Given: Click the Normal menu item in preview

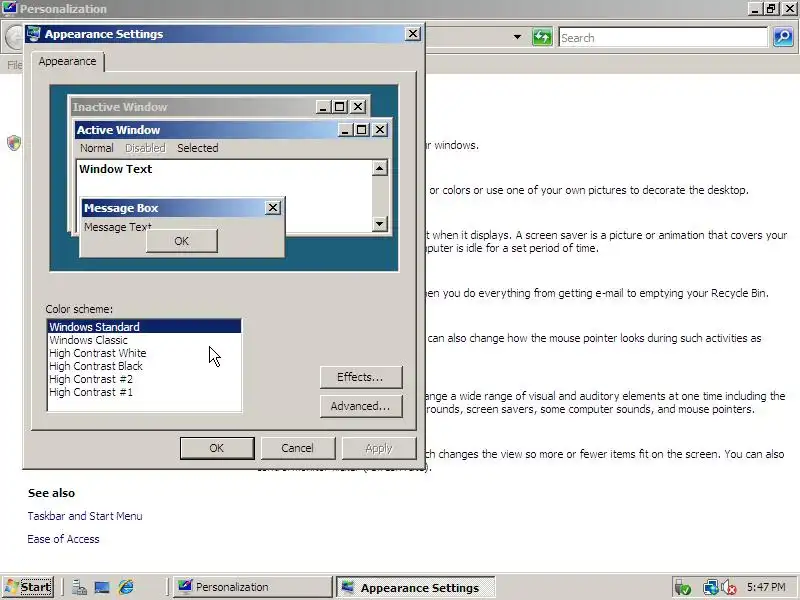Looking at the screenshot, I should coord(96,148).
